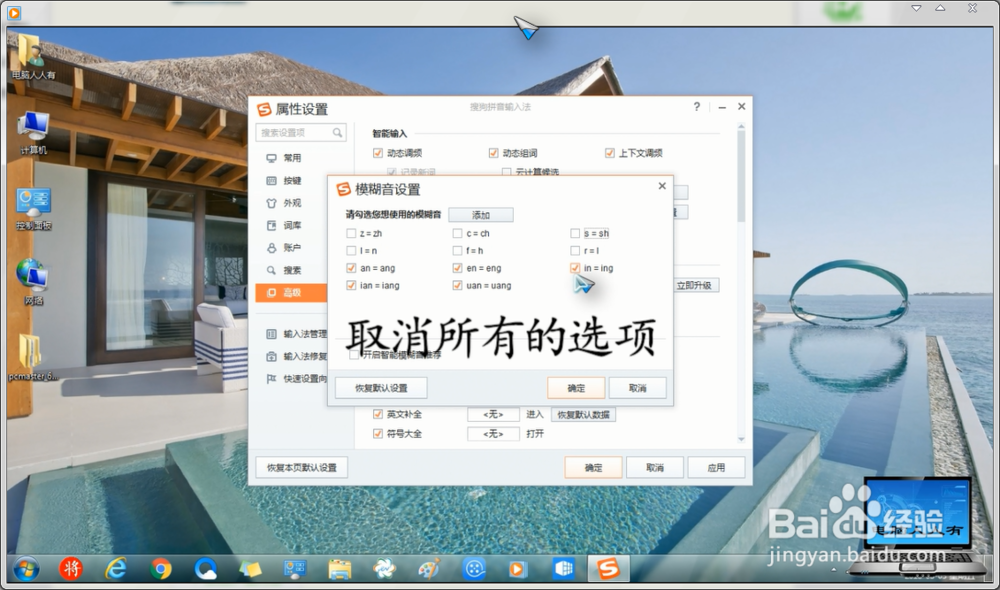Switch to the 按键 settings category
Screen dimensions: 1000x590
pyautogui.click(x=291, y=181)
